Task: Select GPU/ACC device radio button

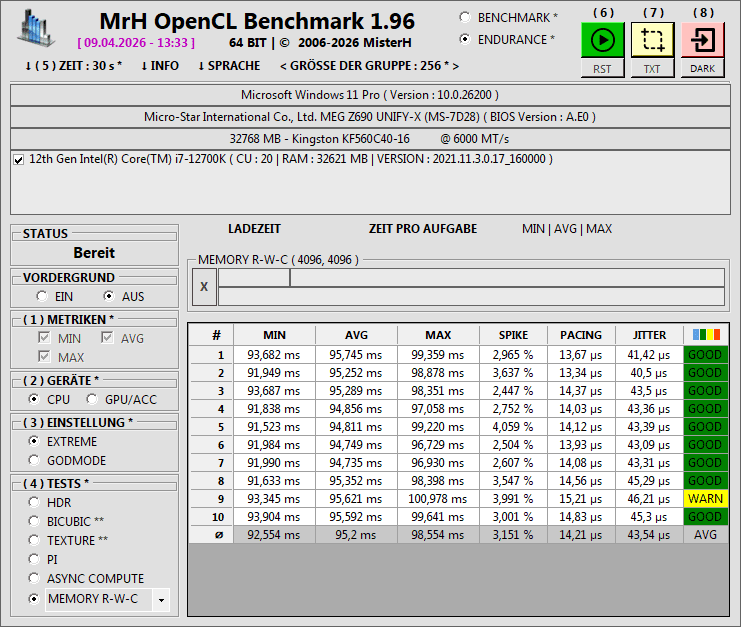Action: point(92,399)
